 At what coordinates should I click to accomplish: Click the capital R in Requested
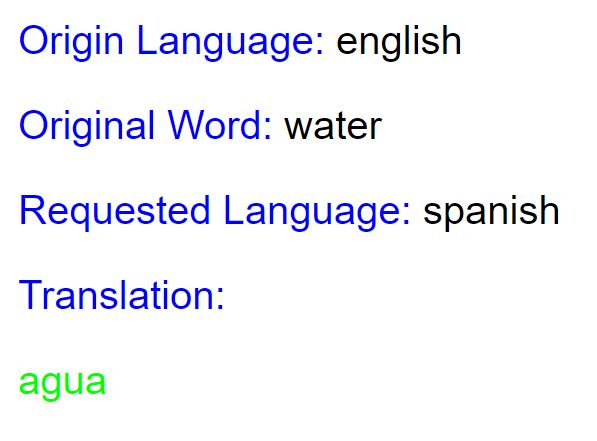pos(32,210)
